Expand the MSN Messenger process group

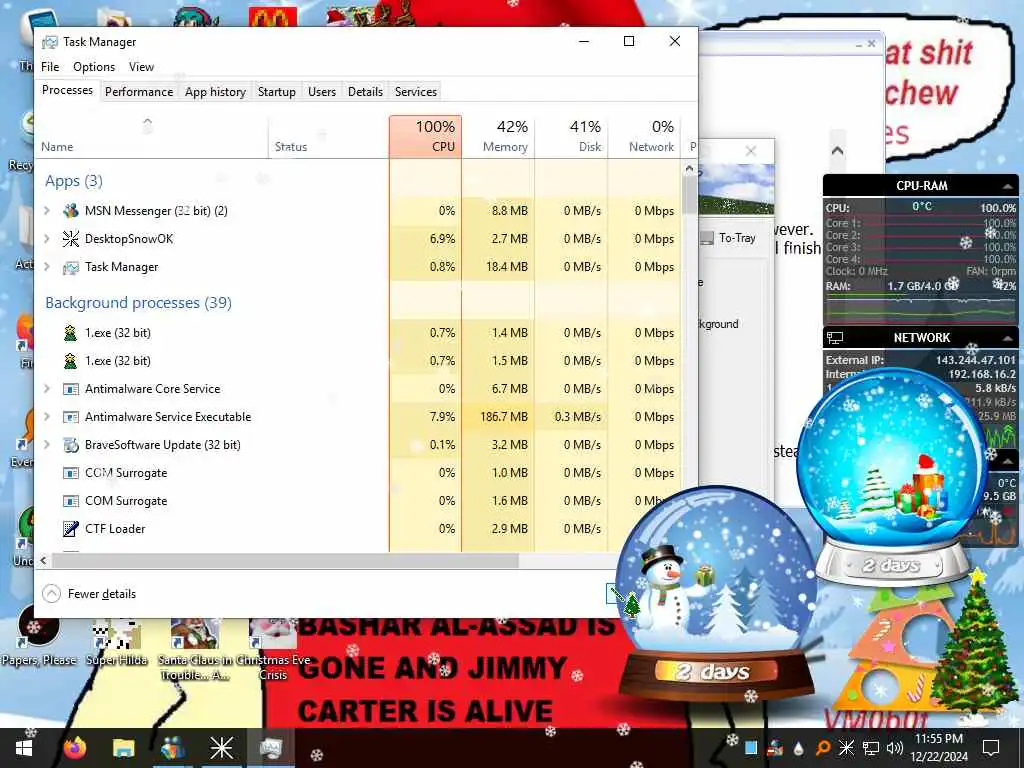pyautogui.click(x=47, y=211)
